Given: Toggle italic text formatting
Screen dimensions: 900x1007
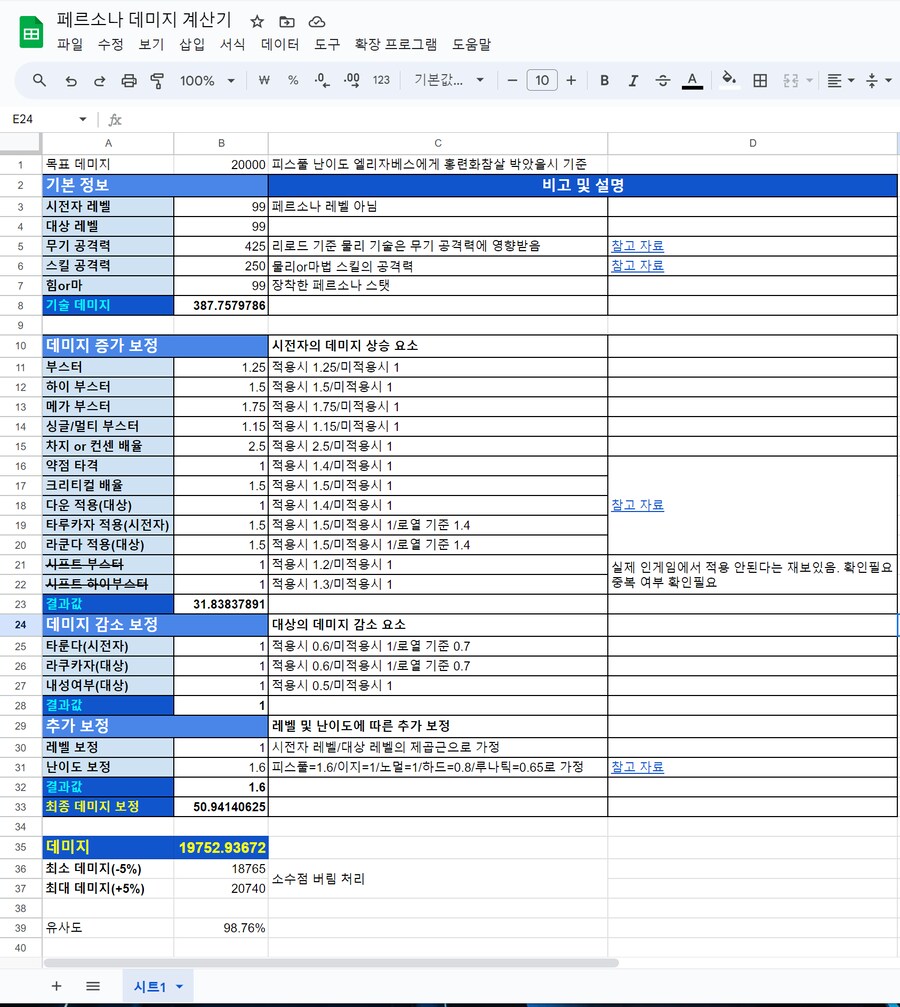Looking at the screenshot, I should pyautogui.click(x=633, y=81).
